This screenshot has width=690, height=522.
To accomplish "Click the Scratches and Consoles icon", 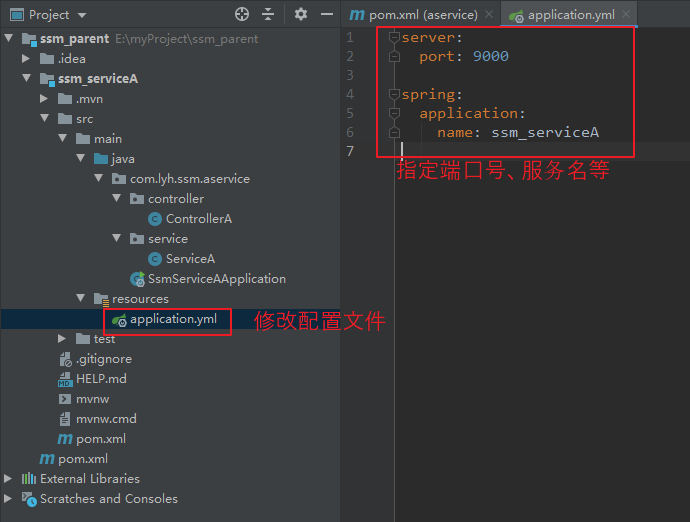I will tap(29, 499).
